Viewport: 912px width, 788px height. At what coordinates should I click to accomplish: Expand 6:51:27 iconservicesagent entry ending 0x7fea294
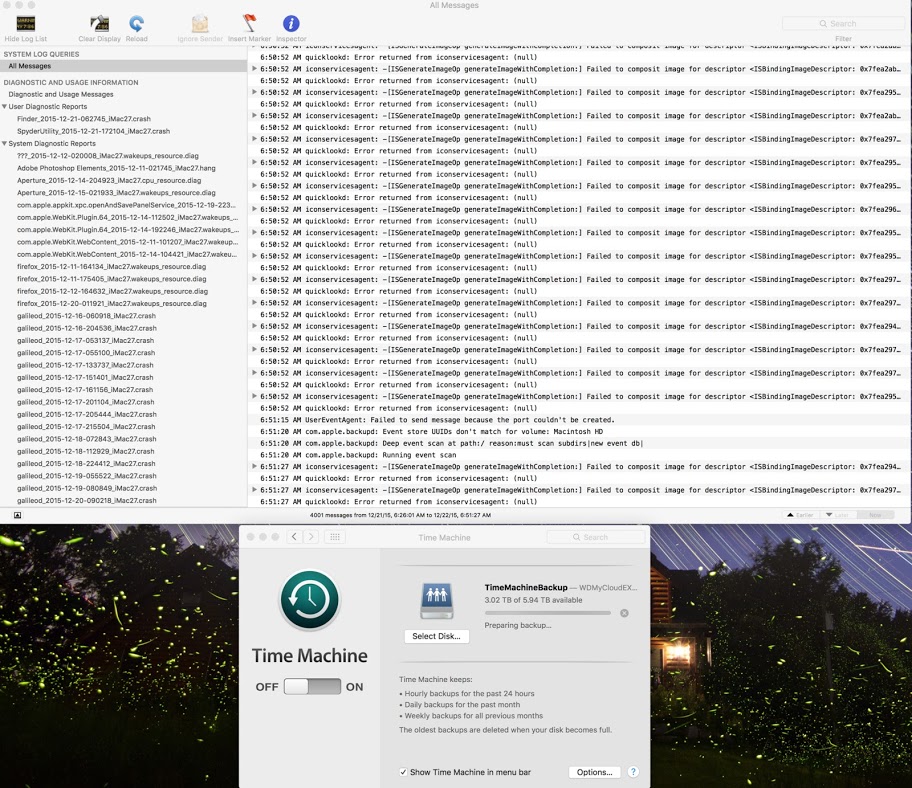[254, 466]
